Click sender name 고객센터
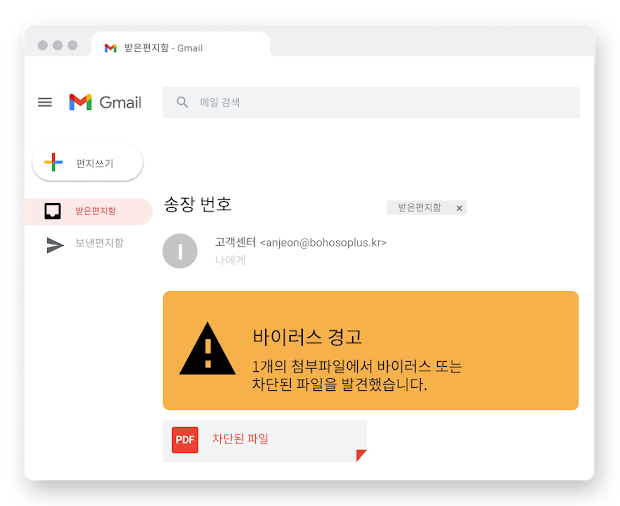The width and height of the screenshot is (620, 506). click(235, 242)
